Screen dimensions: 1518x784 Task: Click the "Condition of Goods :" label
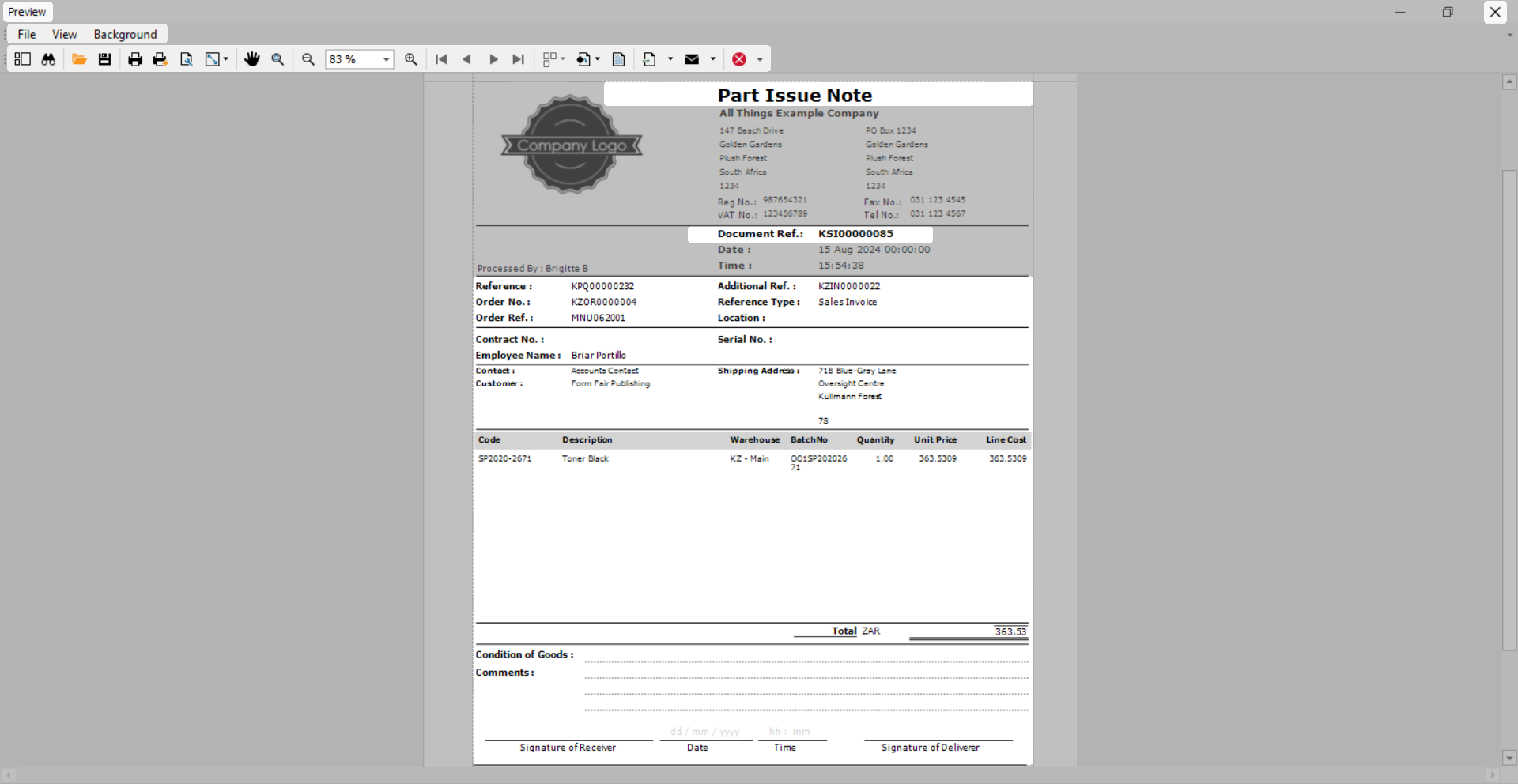[525, 654]
